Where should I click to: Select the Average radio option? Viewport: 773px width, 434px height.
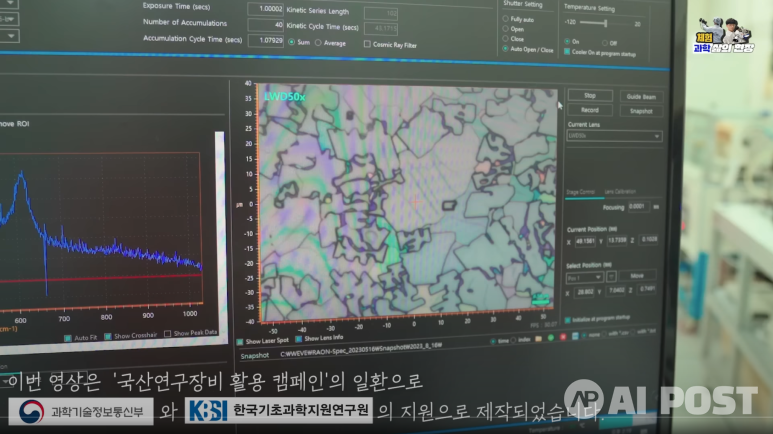[318, 43]
